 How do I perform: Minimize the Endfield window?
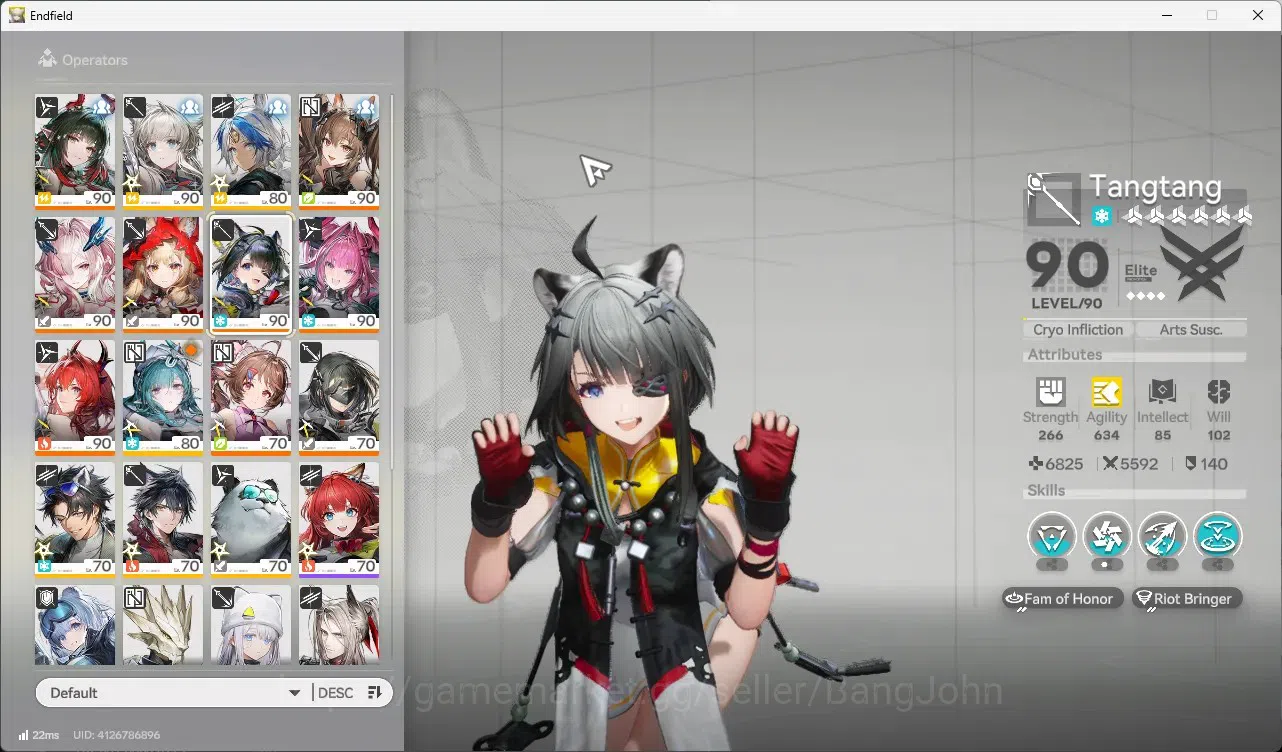click(x=1167, y=15)
